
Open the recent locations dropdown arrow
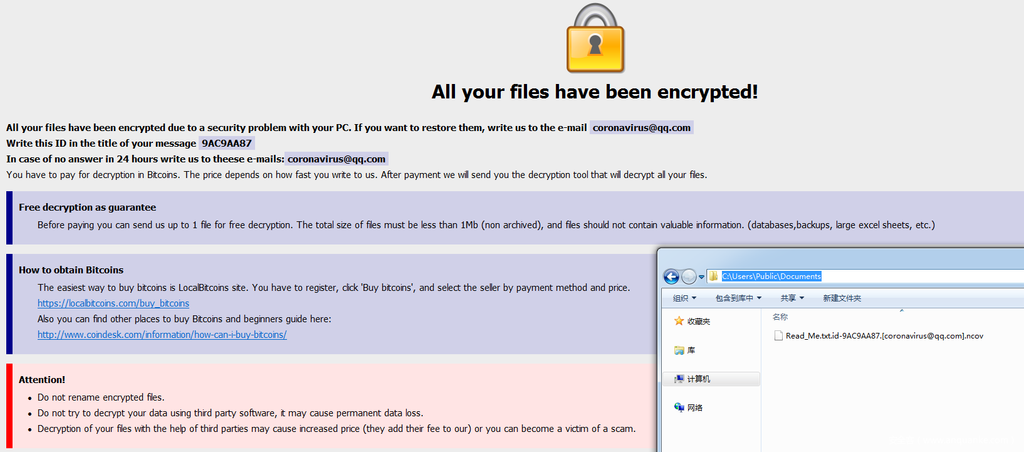[x=701, y=277]
